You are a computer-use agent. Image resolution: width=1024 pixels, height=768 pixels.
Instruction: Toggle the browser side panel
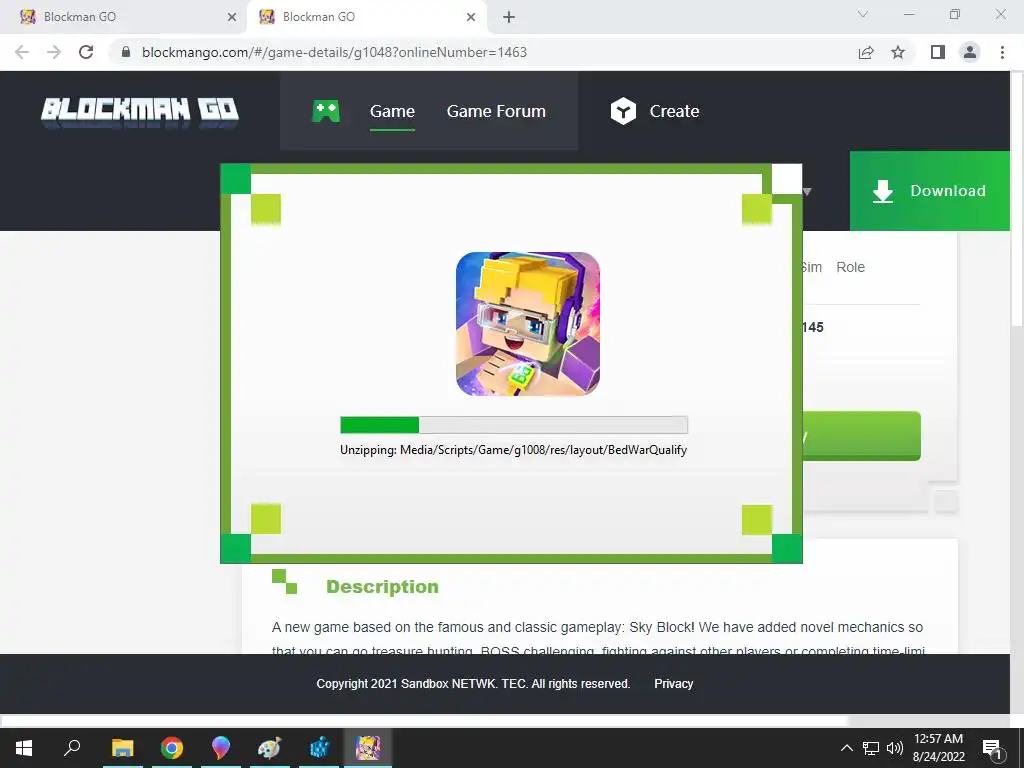[x=938, y=52]
